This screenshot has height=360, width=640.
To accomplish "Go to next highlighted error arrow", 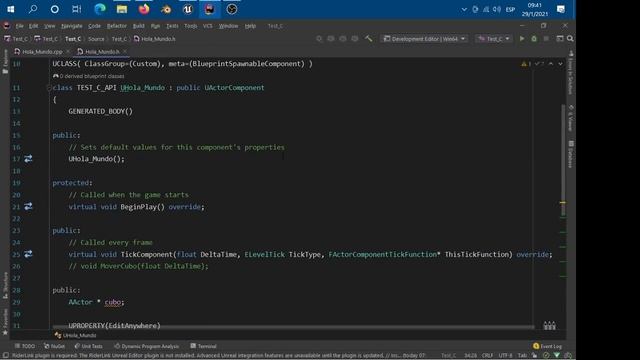I will point(560,64).
